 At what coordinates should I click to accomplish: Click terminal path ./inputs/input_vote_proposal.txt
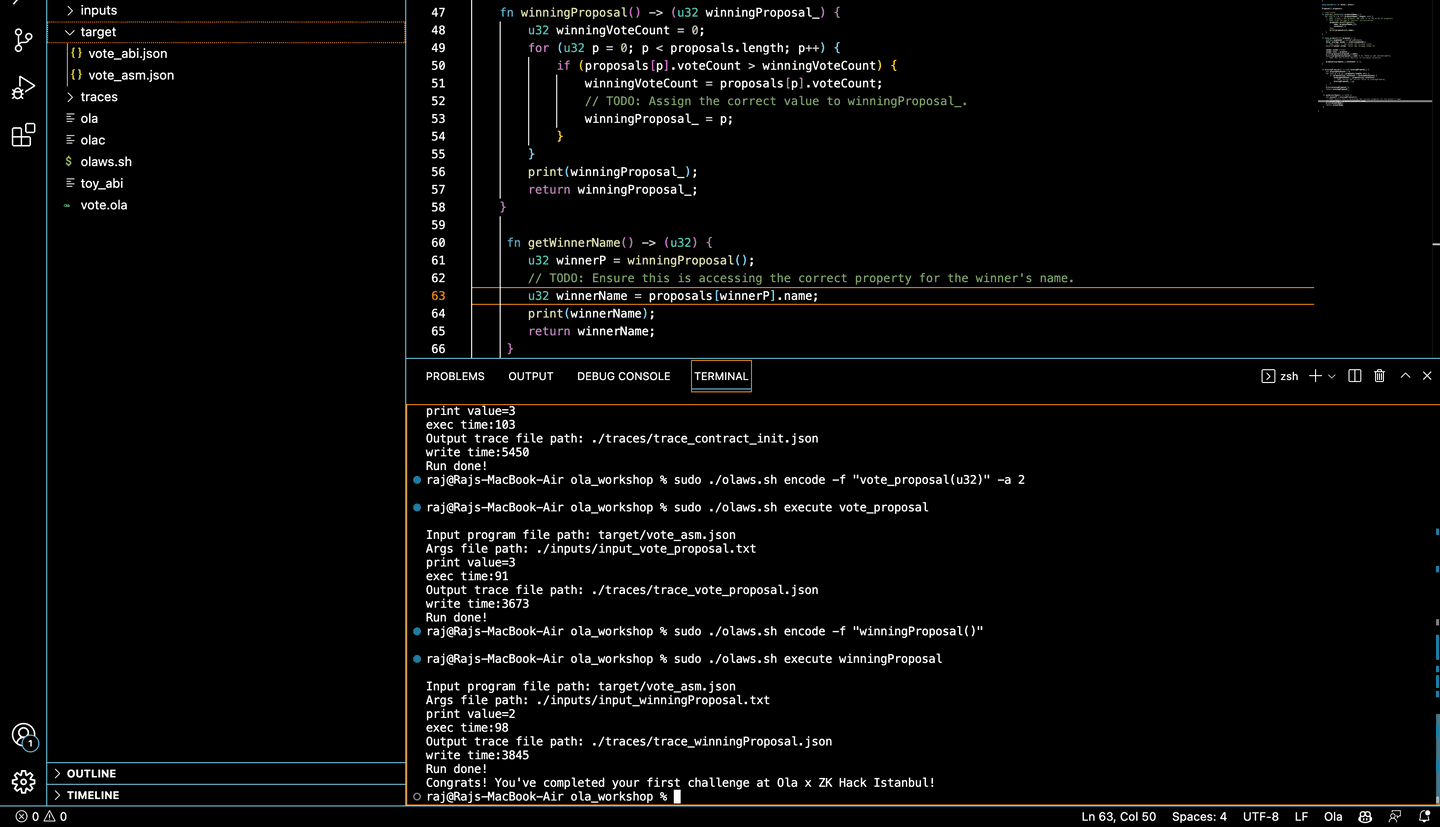[646, 549]
